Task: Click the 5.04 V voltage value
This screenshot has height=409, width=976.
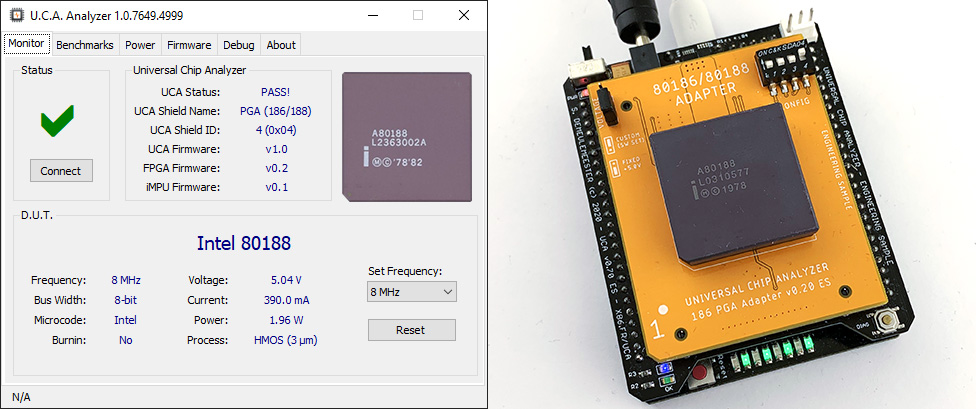Action: (286, 280)
